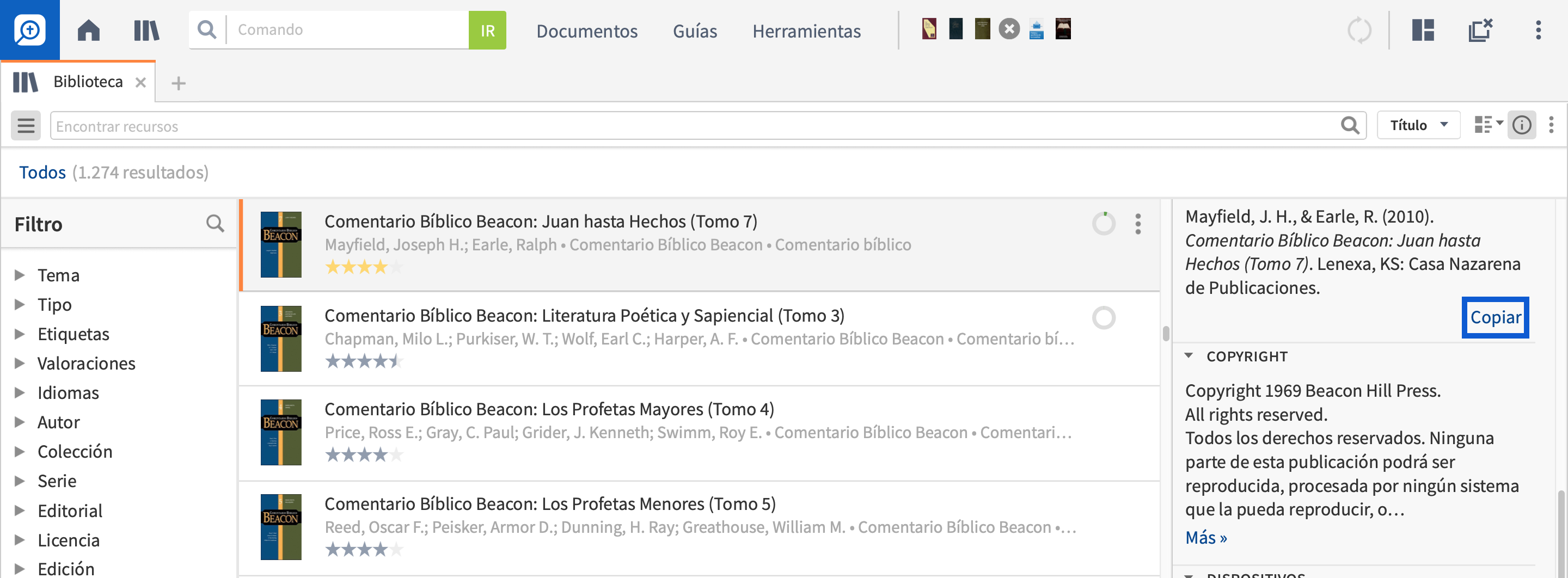Click the magnifier in Encontrar recursos
Image resolution: width=1568 pixels, height=578 pixels.
tap(1350, 125)
